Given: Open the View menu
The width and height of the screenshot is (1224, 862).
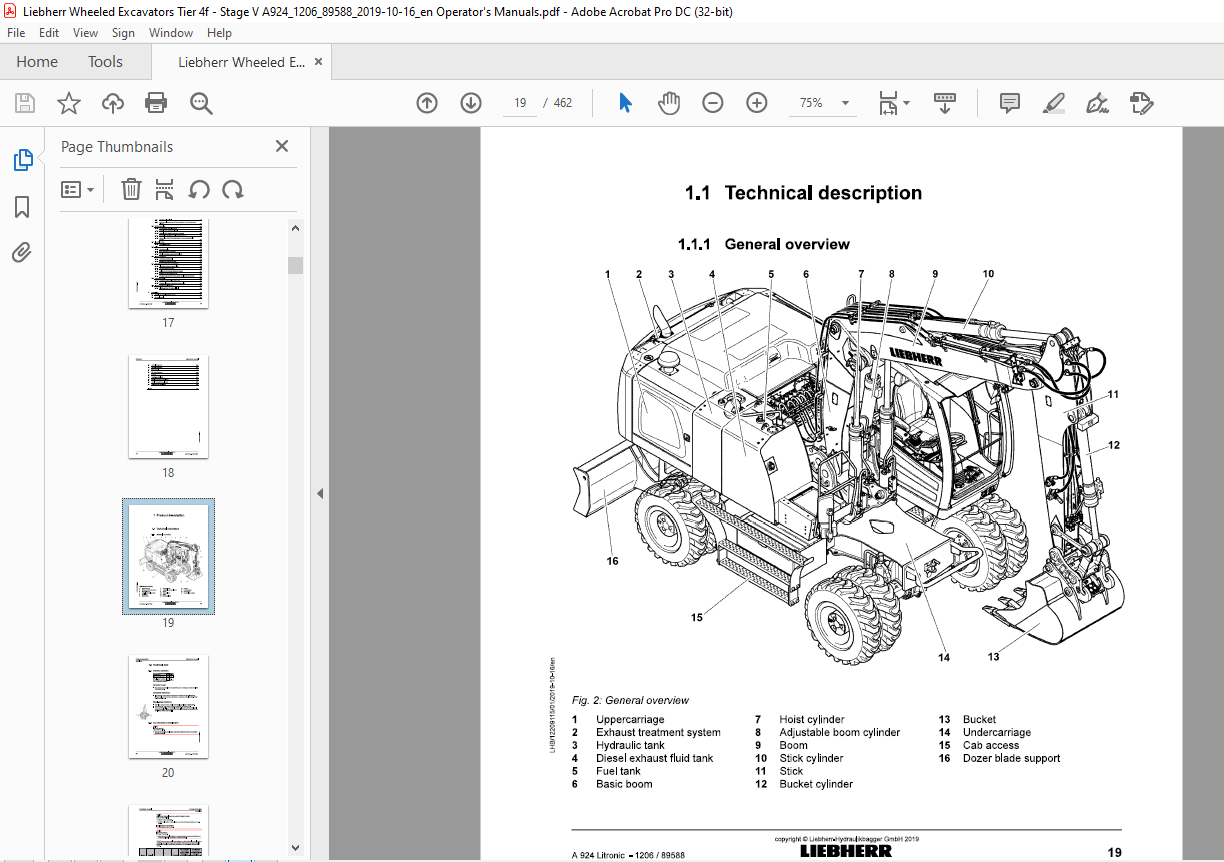Looking at the screenshot, I should (x=86, y=33).
